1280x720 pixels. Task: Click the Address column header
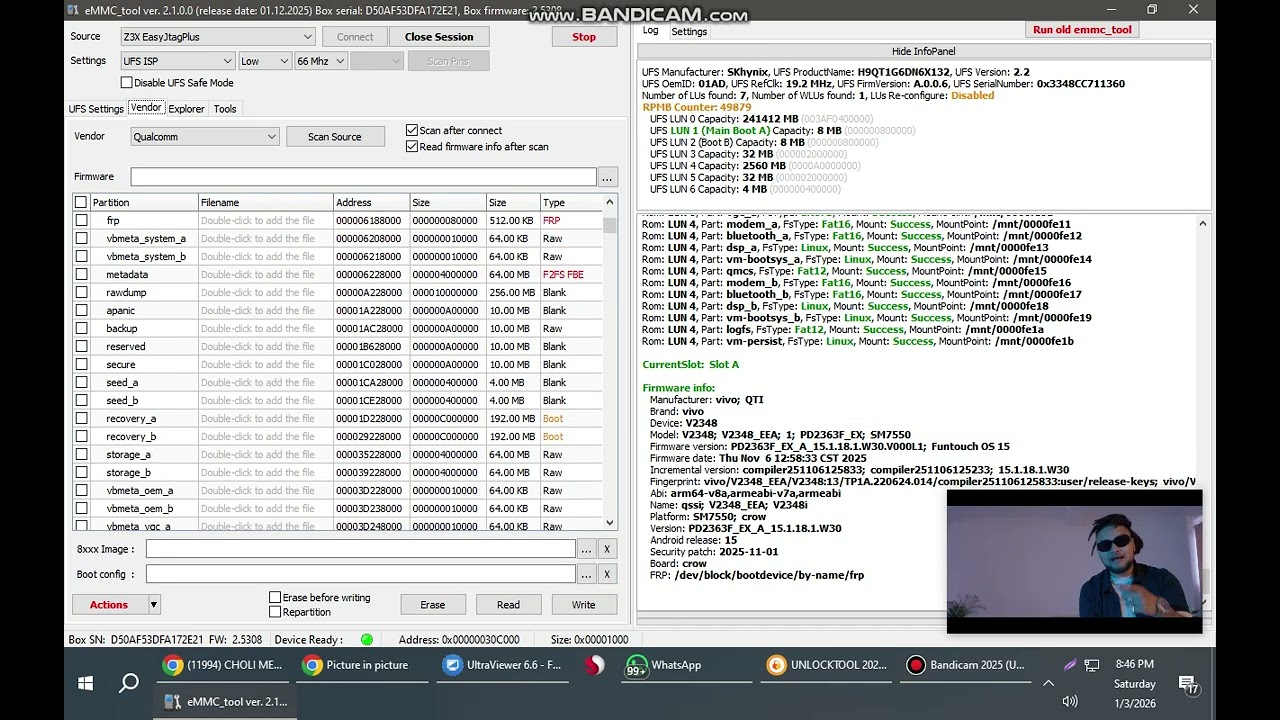(371, 202)
